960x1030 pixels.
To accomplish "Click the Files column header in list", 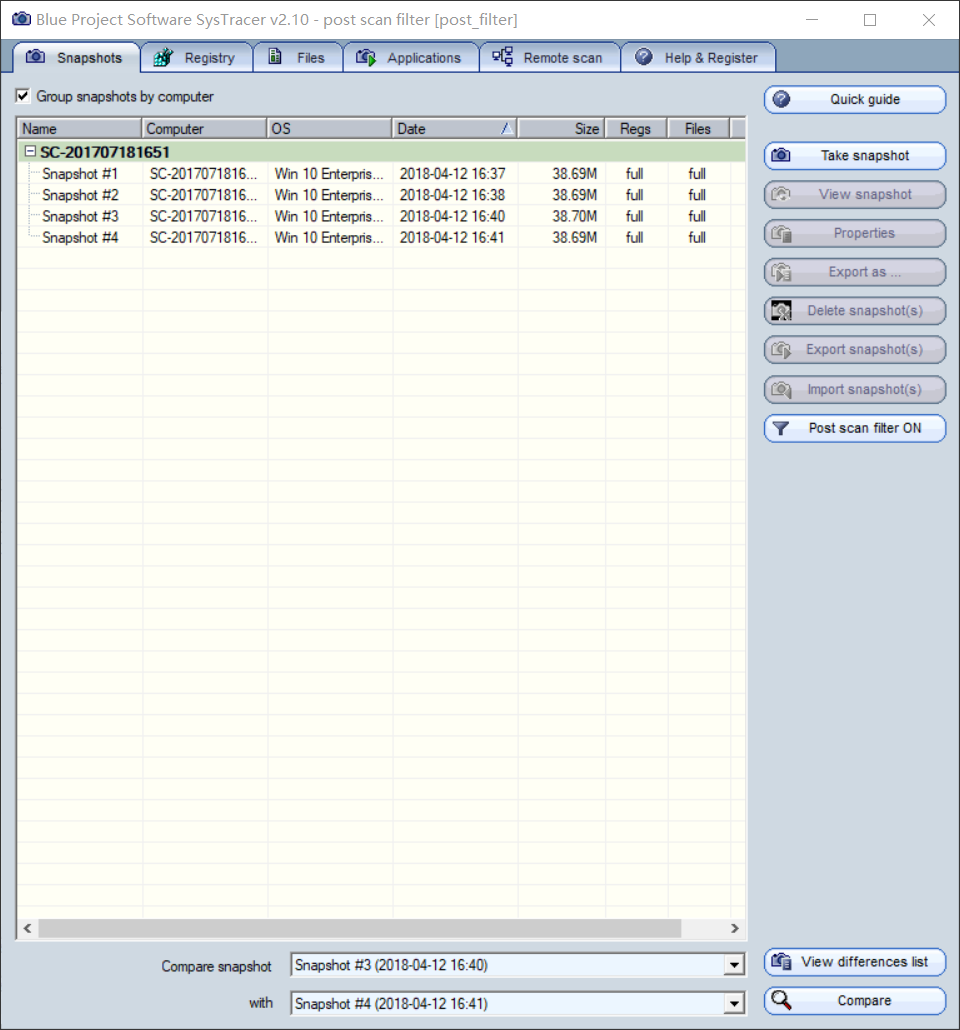I will point(698,128).
